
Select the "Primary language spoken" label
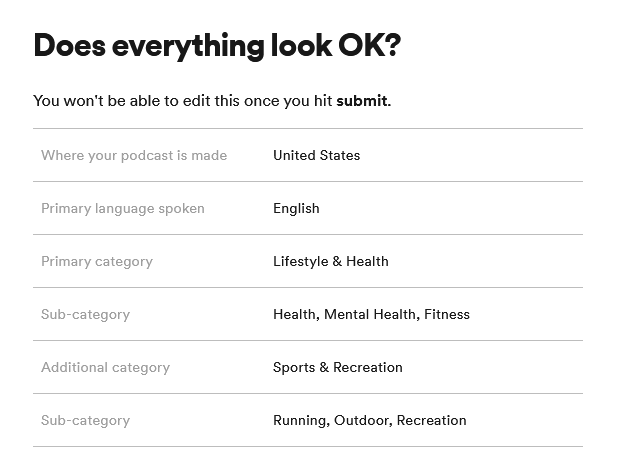click(x=123, y=208)
